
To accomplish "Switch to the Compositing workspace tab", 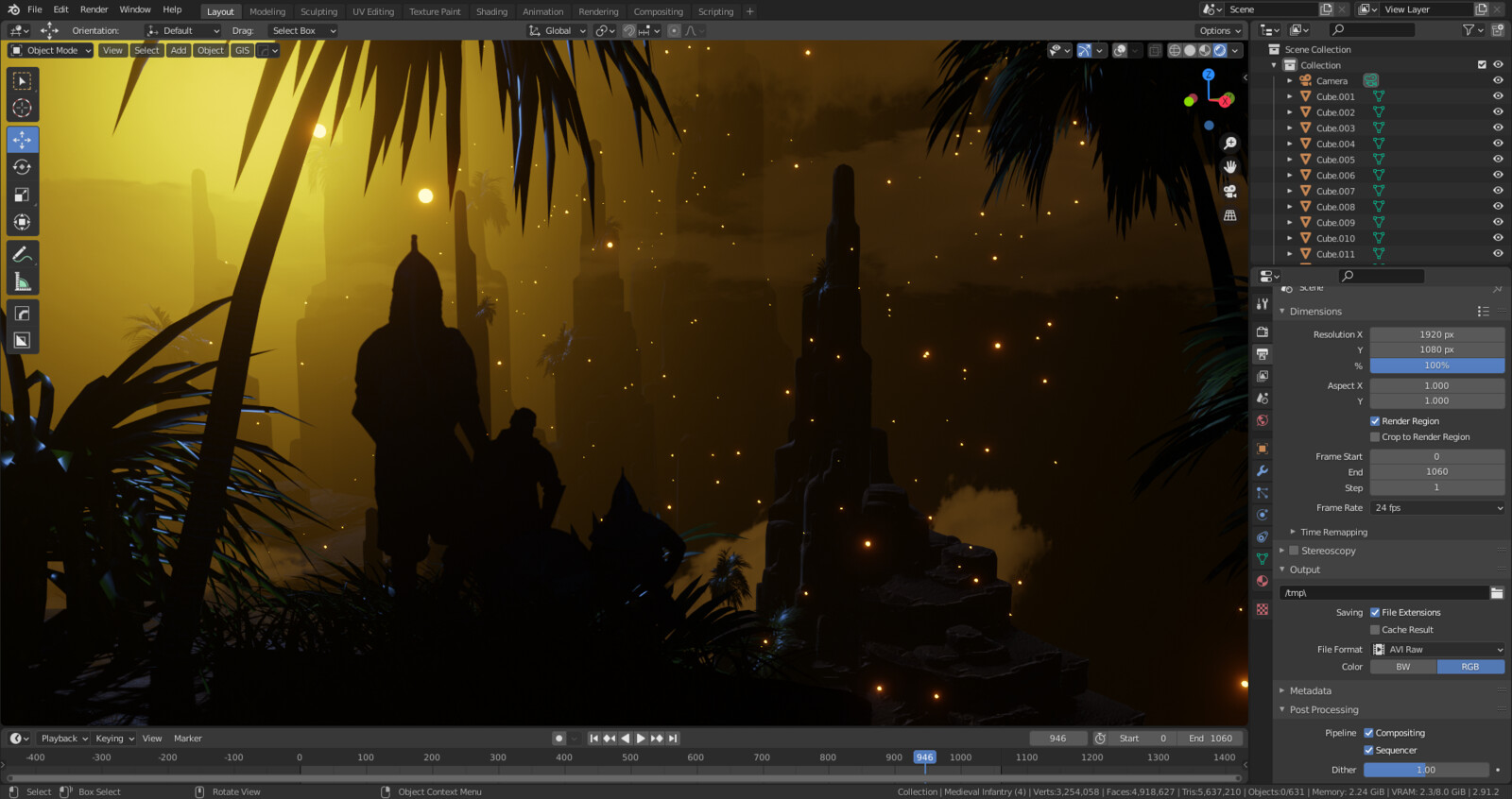I will (x=658, y=11).
